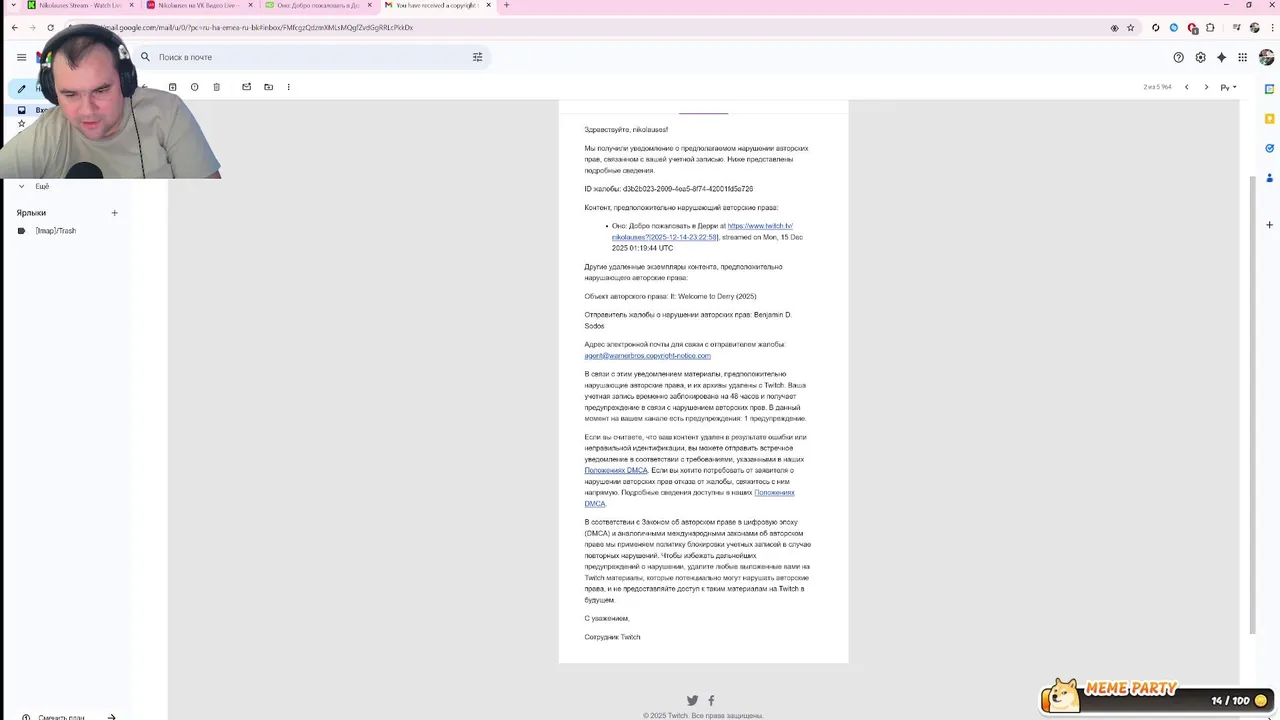The width and height of the screenshot is (1280, 720).
Task: Open a new browser tab
Action: click(506, 5)
